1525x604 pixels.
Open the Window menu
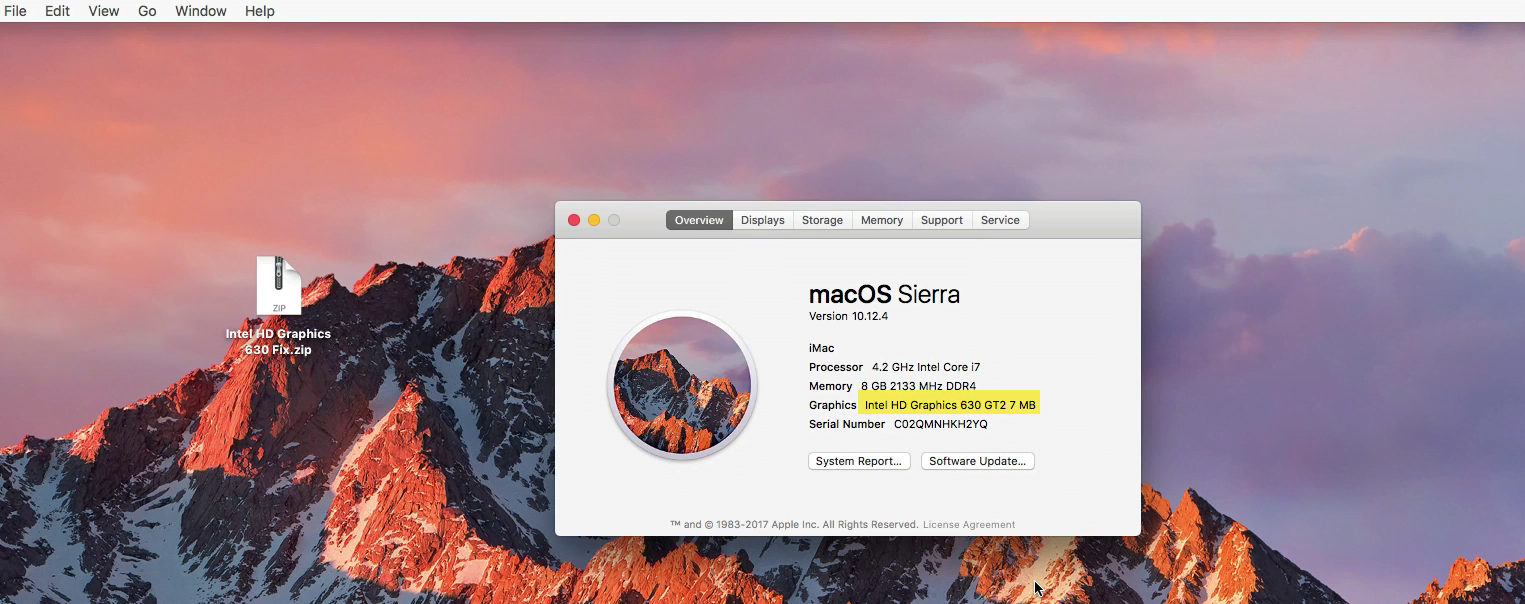[x=201, y=11]
